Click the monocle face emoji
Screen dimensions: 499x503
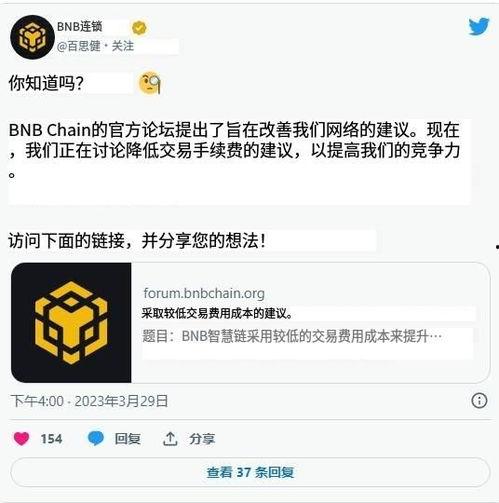tap(150, 83)
